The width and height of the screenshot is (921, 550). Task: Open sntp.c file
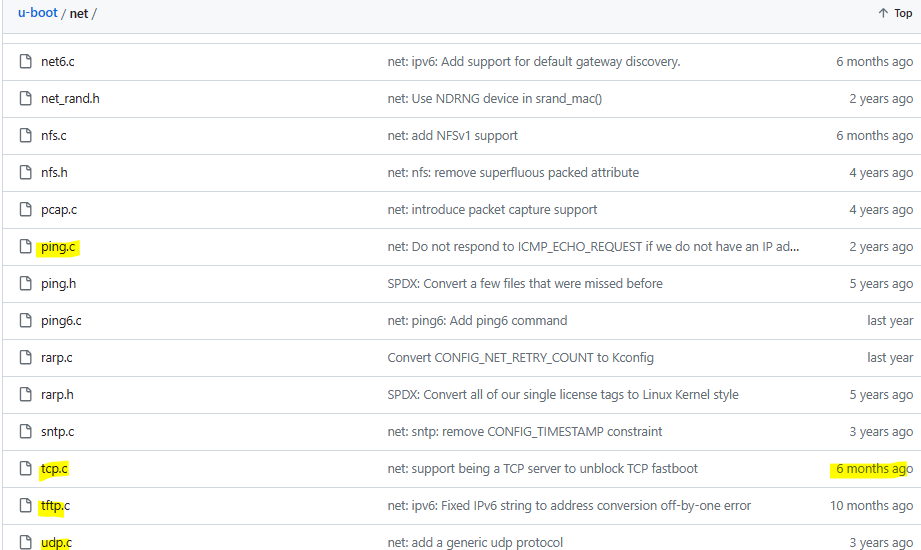pos(58,432)
